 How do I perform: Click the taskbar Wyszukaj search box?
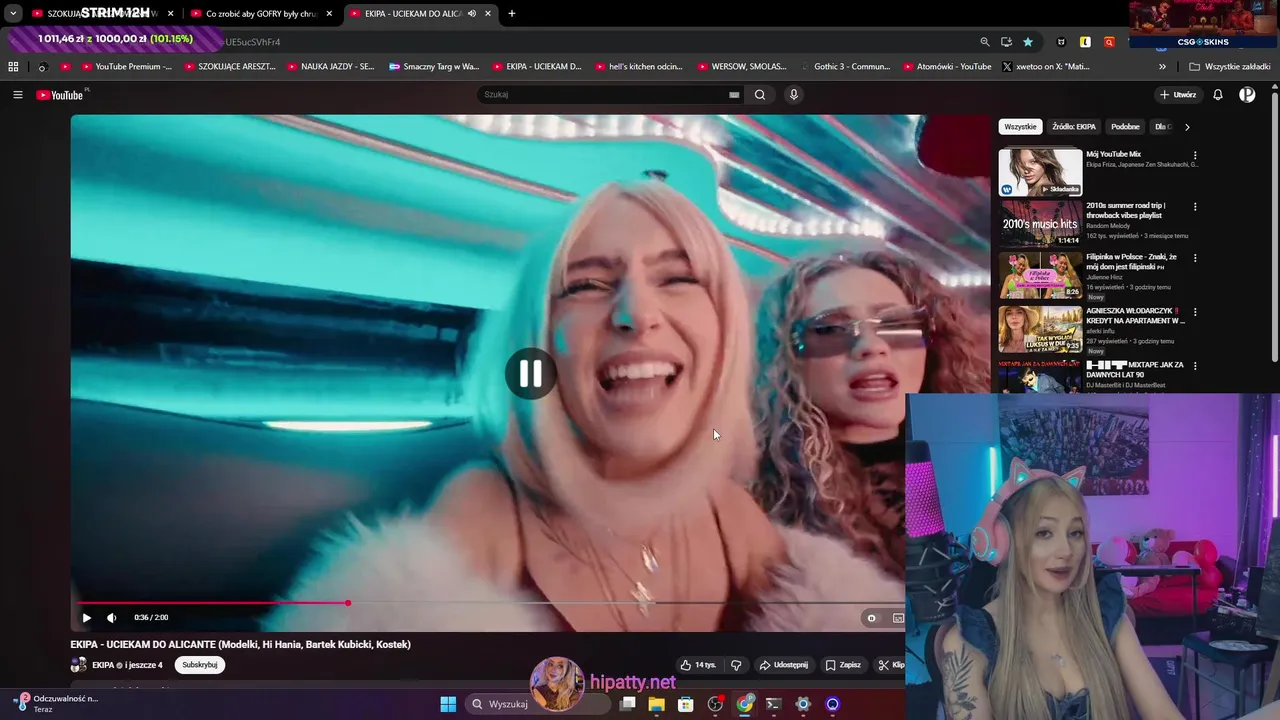tap(538, 704)
